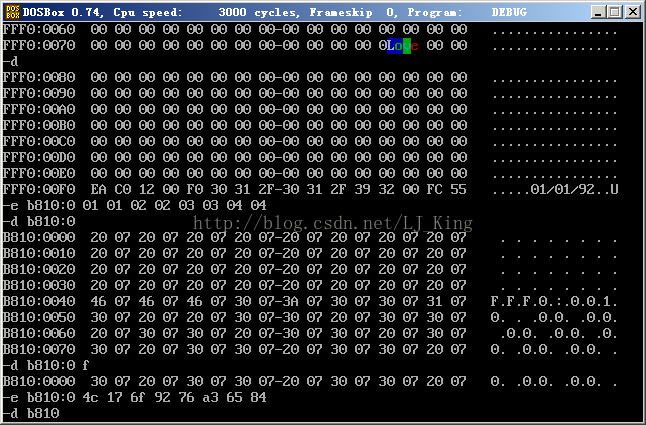Click ASCII text 'F.F.F.0.:.0.0.1.'
Viewport: 646px width, 425px height.
[x=554, y=301]
